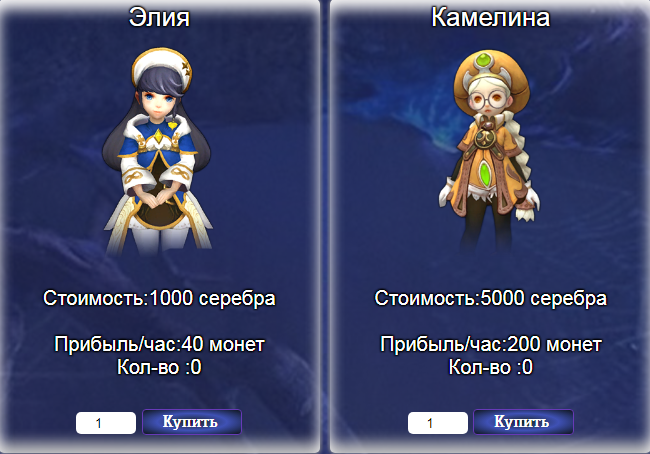Click the Стоимость:5000 серебра label
This screenshot has height=454, width=650.
tap(490, 298)
